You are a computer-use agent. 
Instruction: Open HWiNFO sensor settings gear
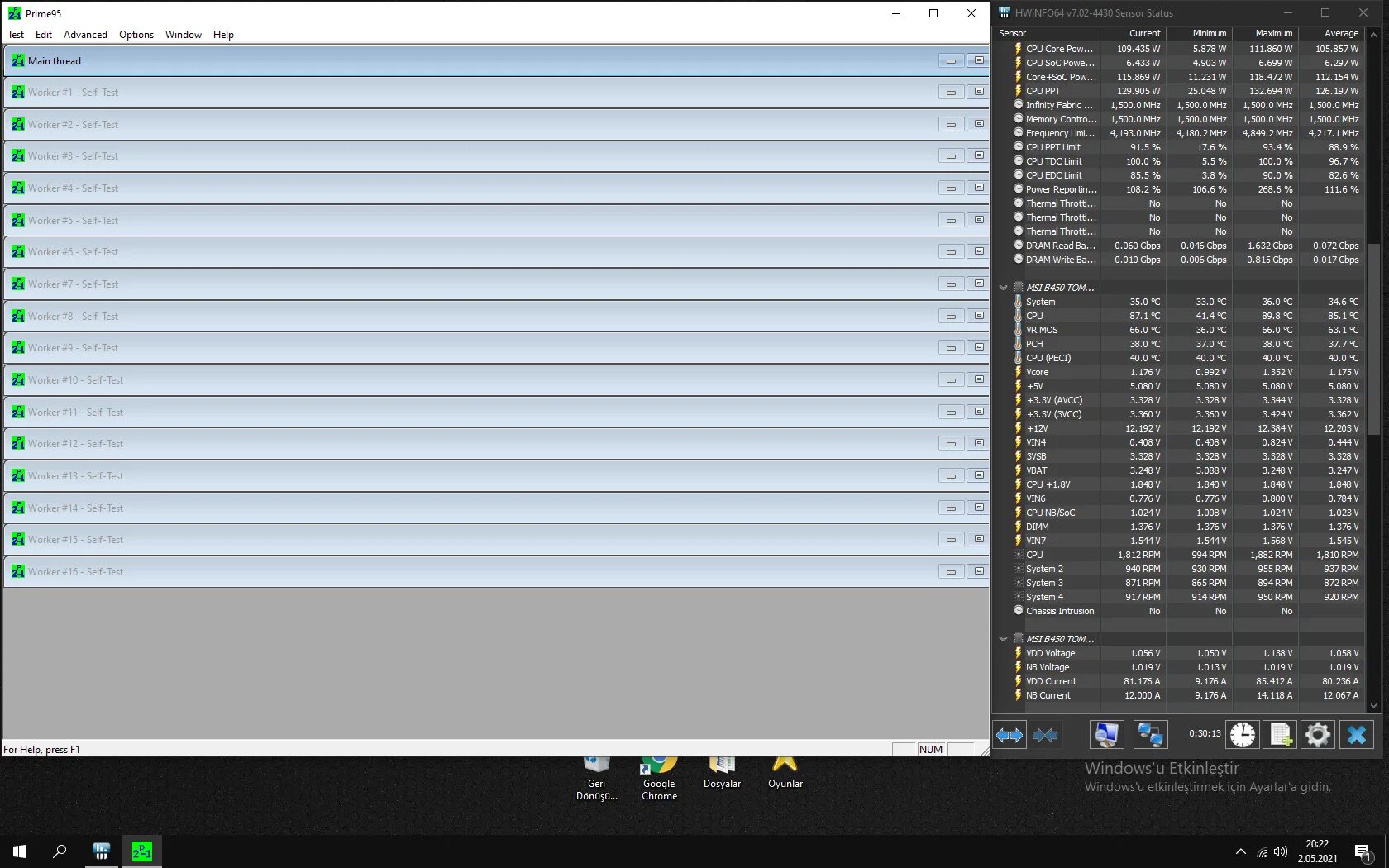point(1318,734)
